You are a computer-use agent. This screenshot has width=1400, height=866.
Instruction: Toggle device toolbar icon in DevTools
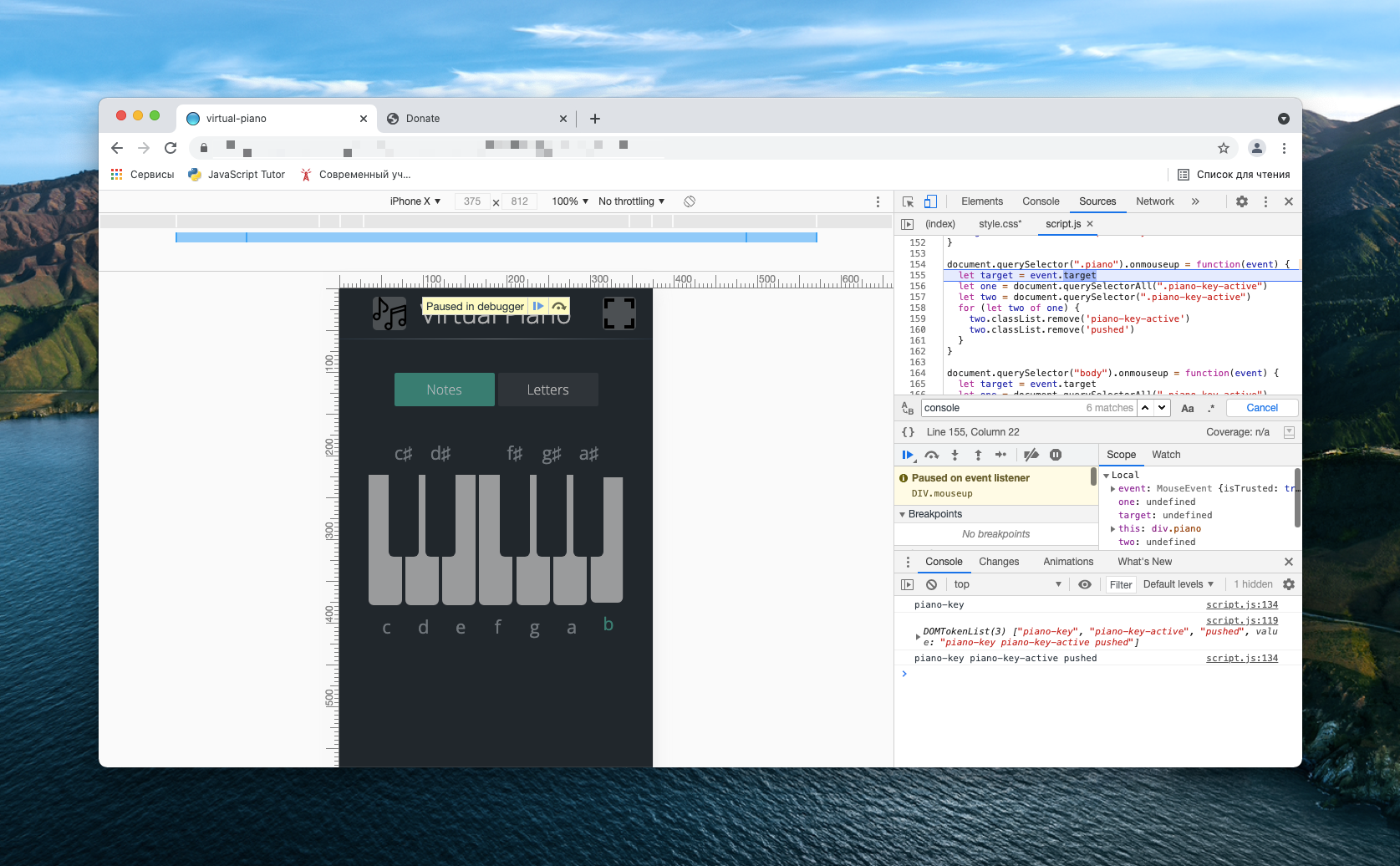coord(930,201)
